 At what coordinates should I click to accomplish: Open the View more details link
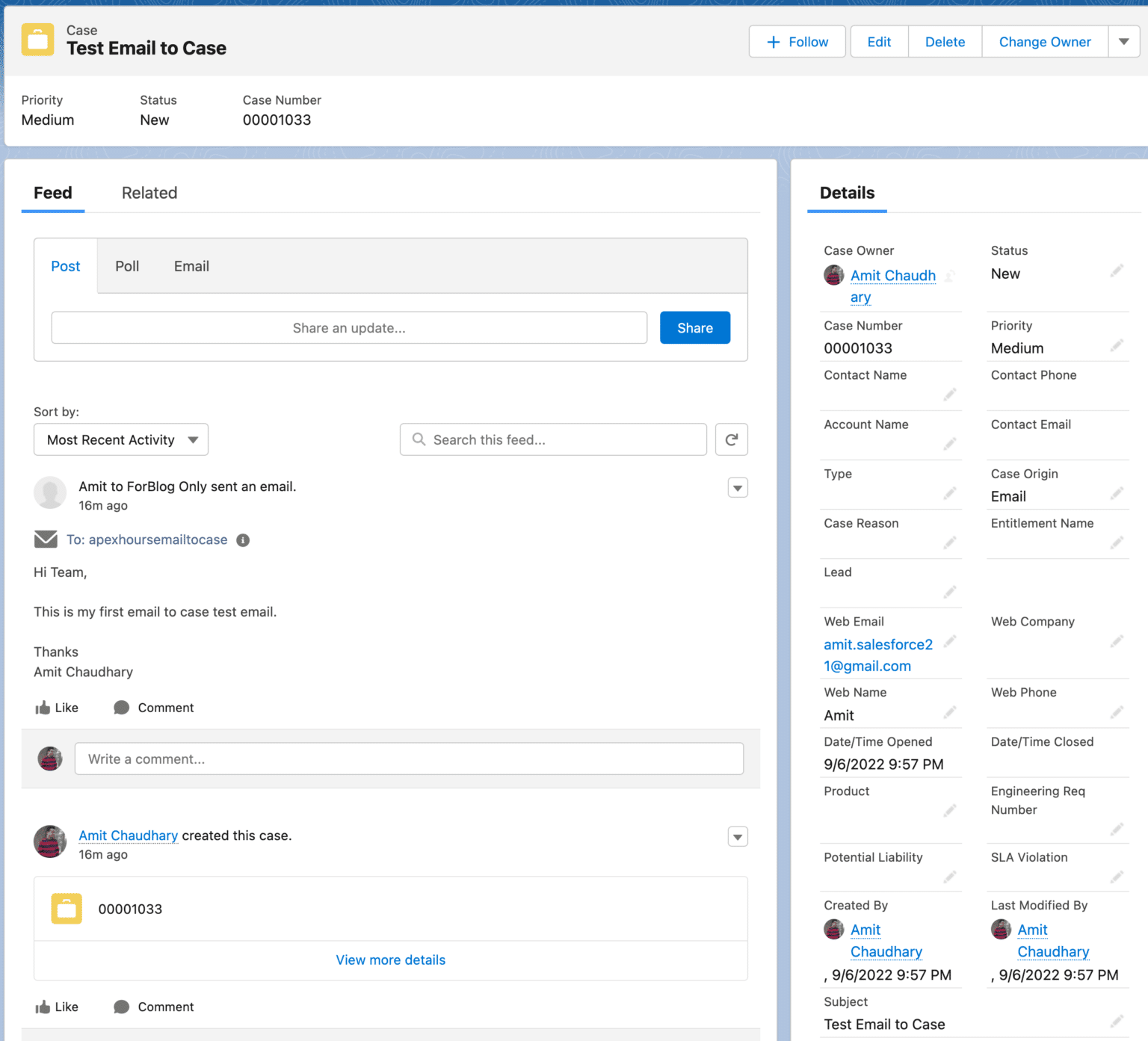tap(390, 960)
